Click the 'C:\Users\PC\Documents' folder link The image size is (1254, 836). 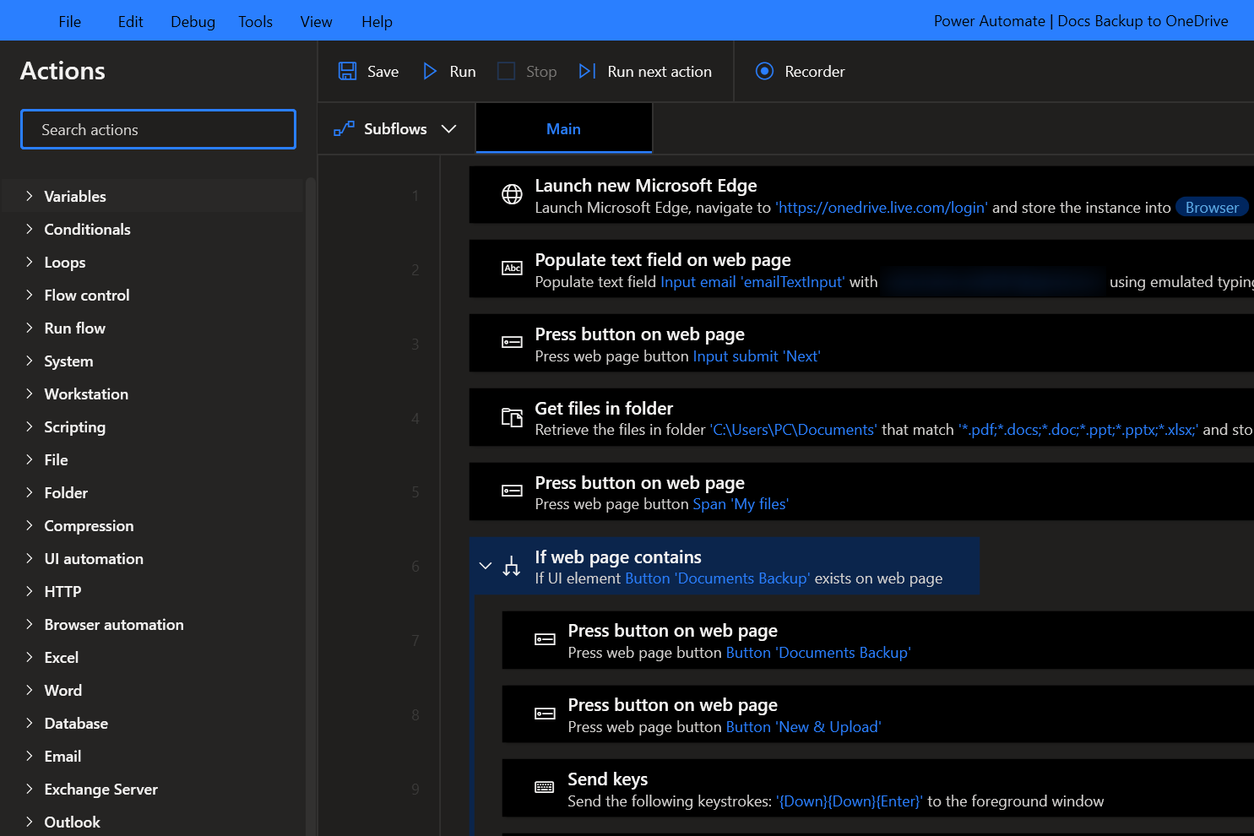(x=793, y=430)
